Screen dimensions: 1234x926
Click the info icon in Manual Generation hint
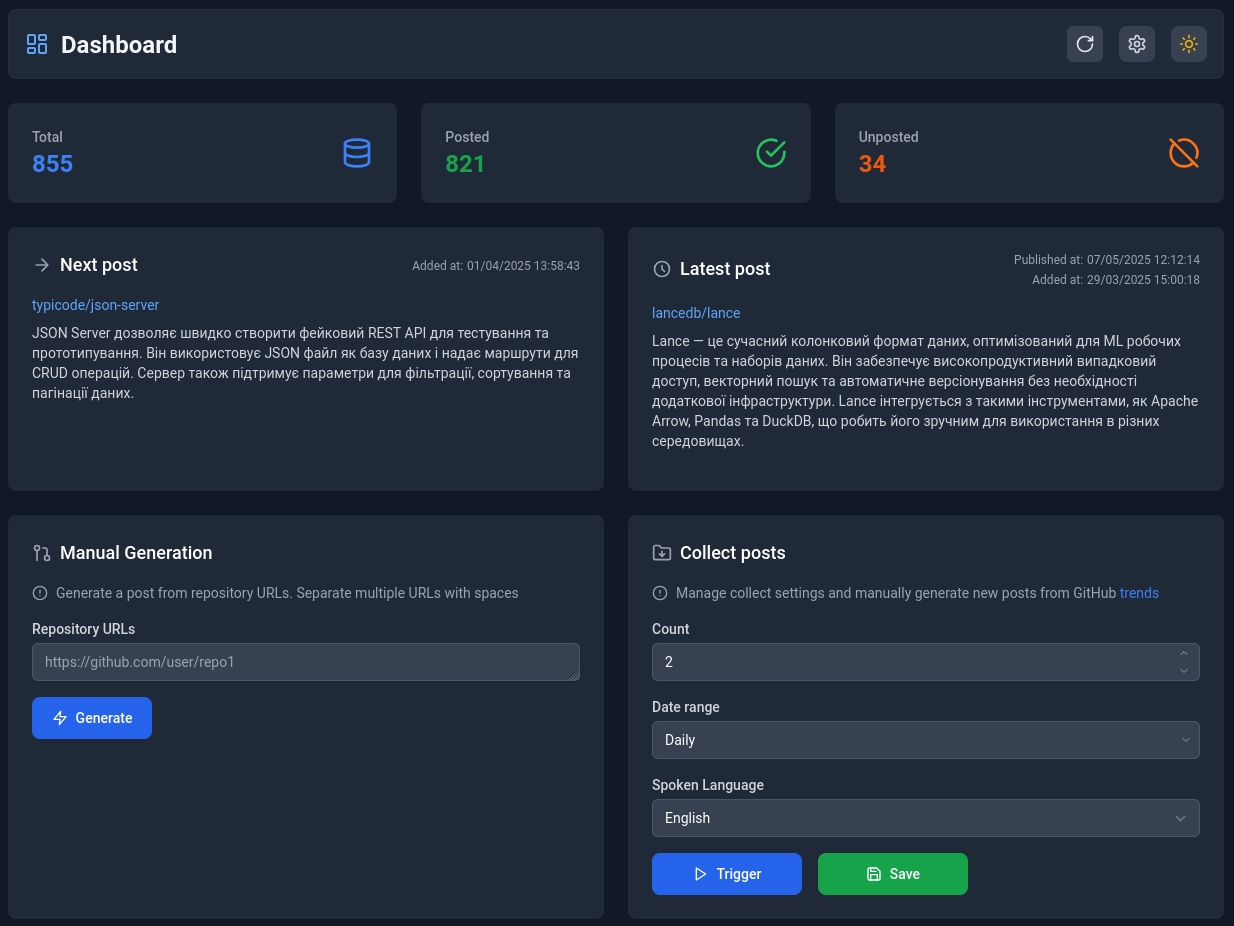(x=40, y=593)
